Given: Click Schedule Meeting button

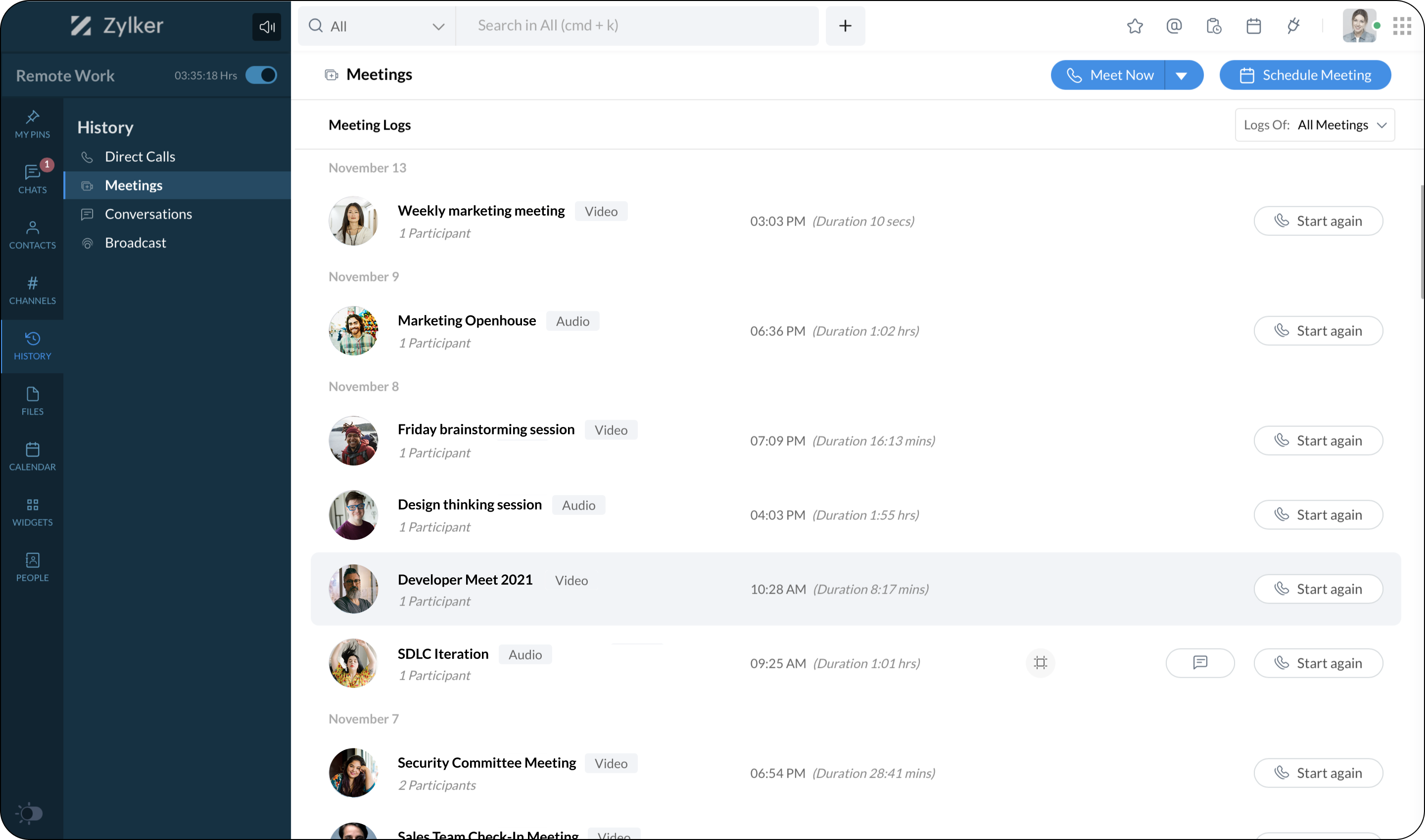Looking at the screenshot, I should (1305, 75).
